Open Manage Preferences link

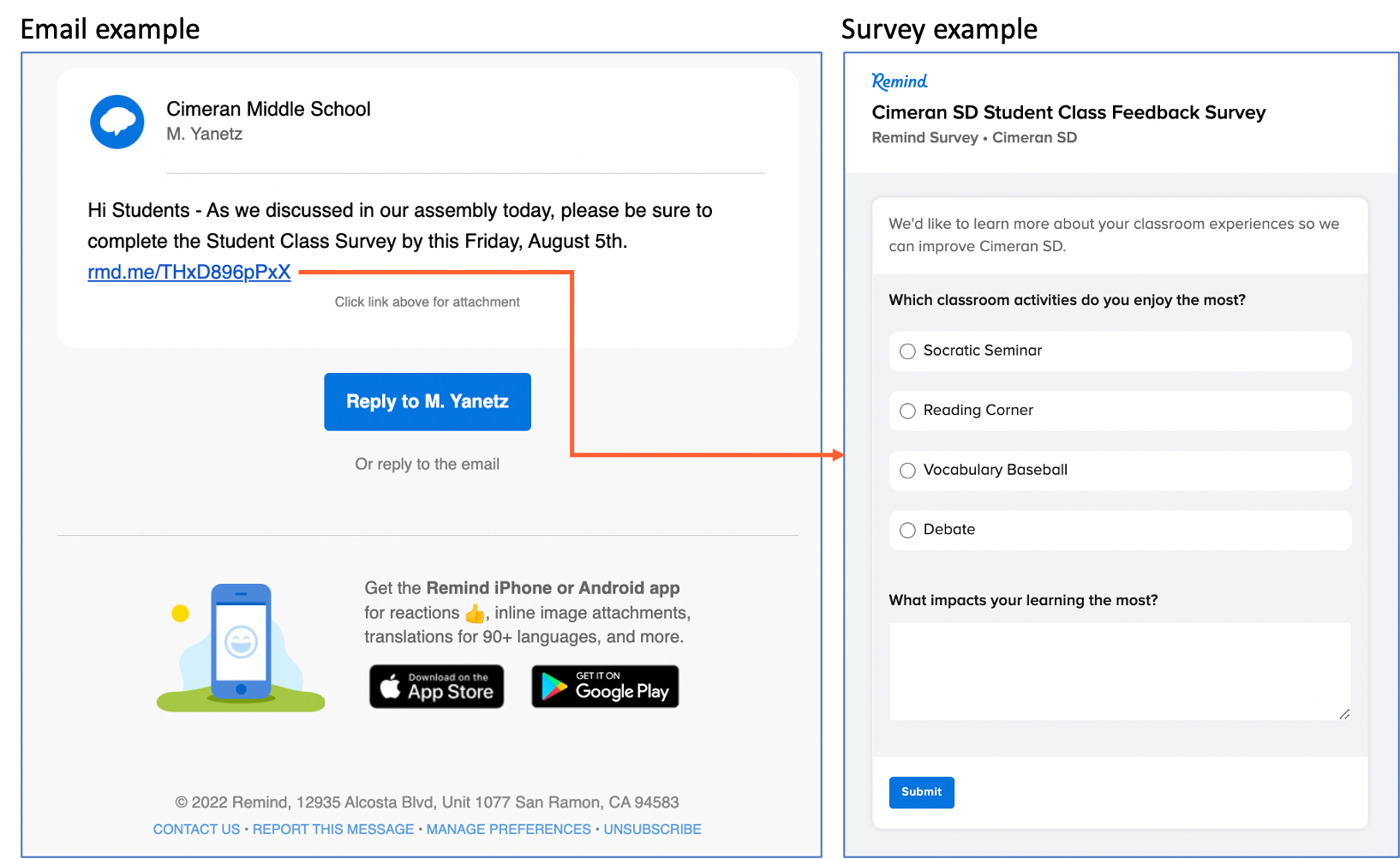tap(508, 829)
